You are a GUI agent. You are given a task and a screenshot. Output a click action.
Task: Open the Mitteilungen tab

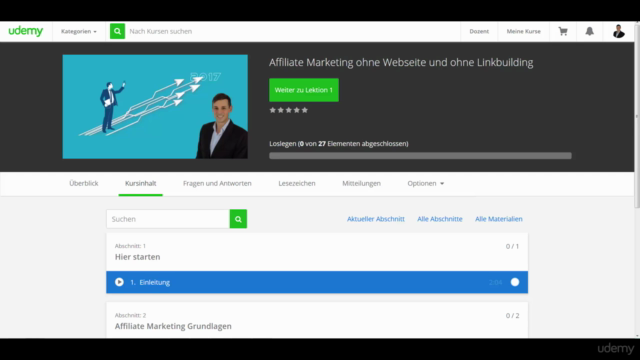[361, 183]
